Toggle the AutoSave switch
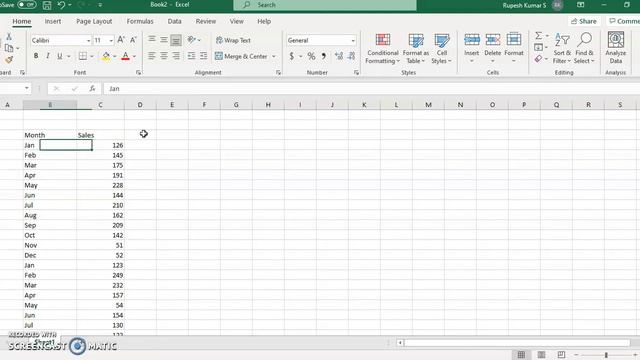 (26, 5)
